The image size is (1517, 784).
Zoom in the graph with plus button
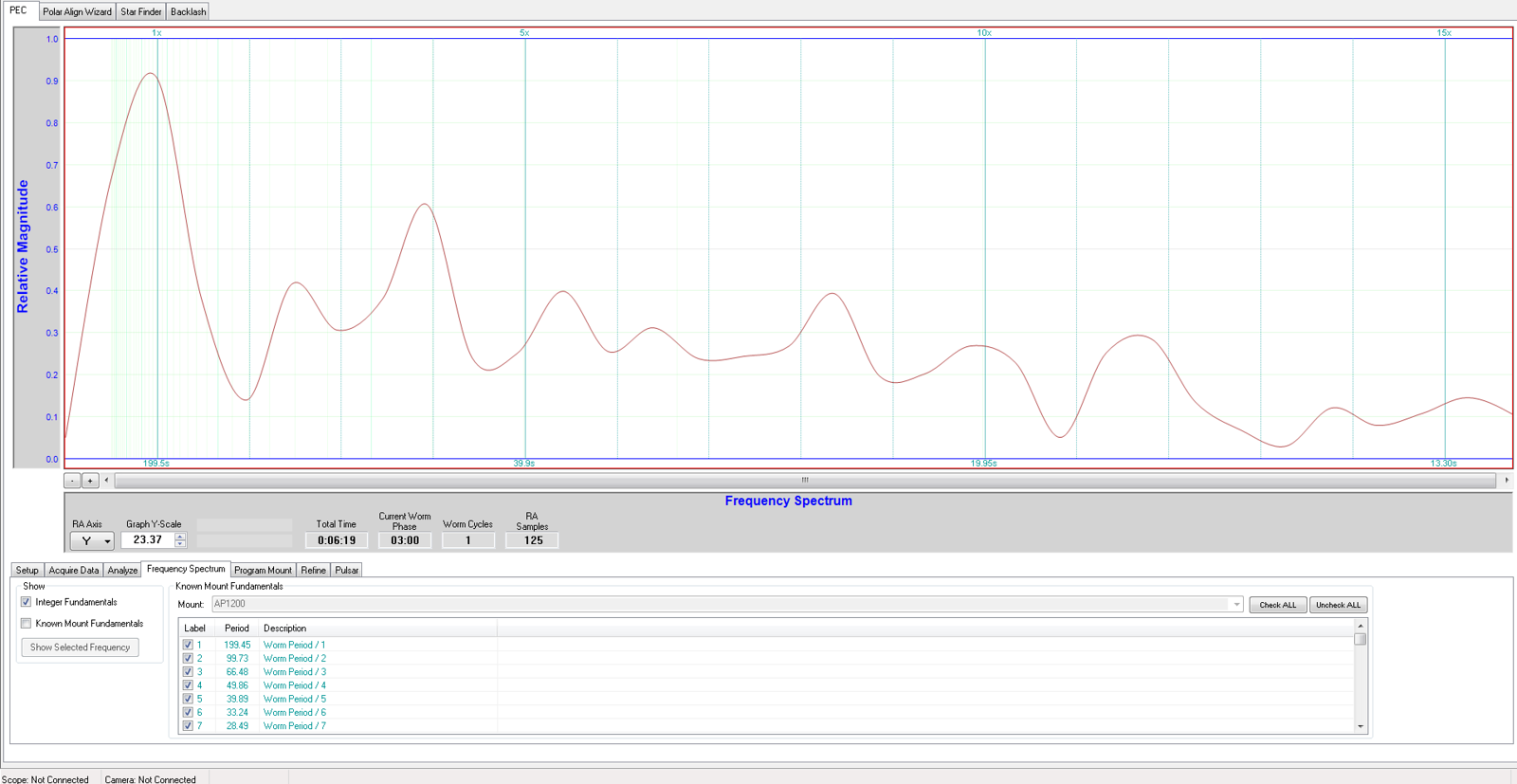[90, 481]
